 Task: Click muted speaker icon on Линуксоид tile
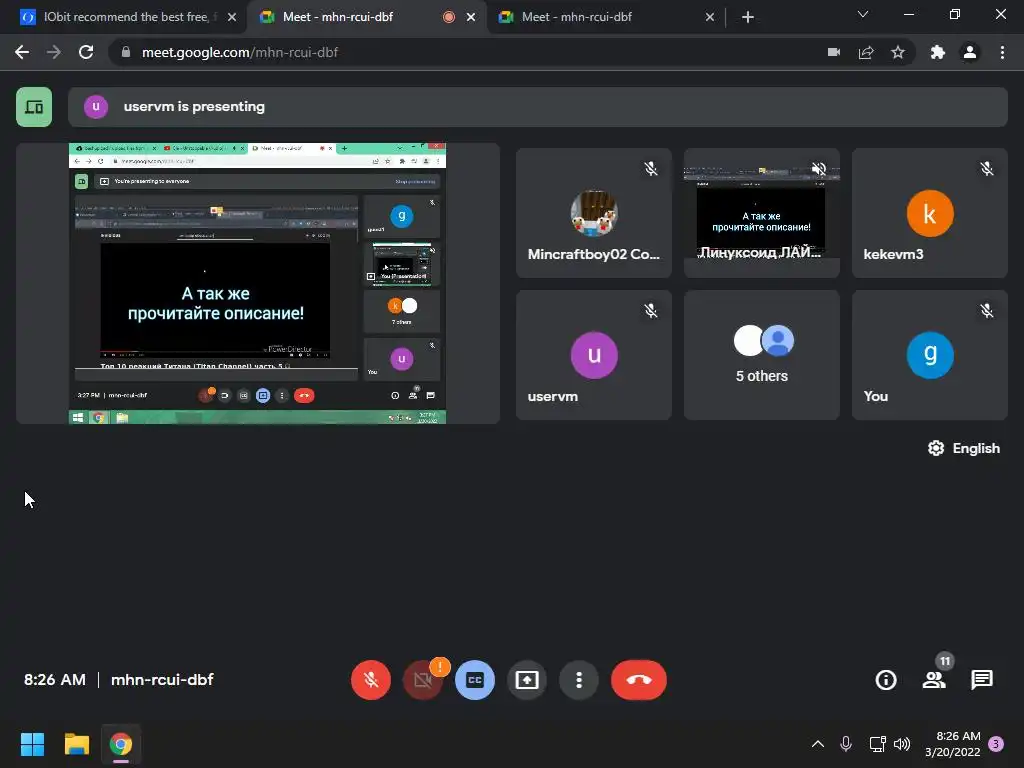point(818,169)
